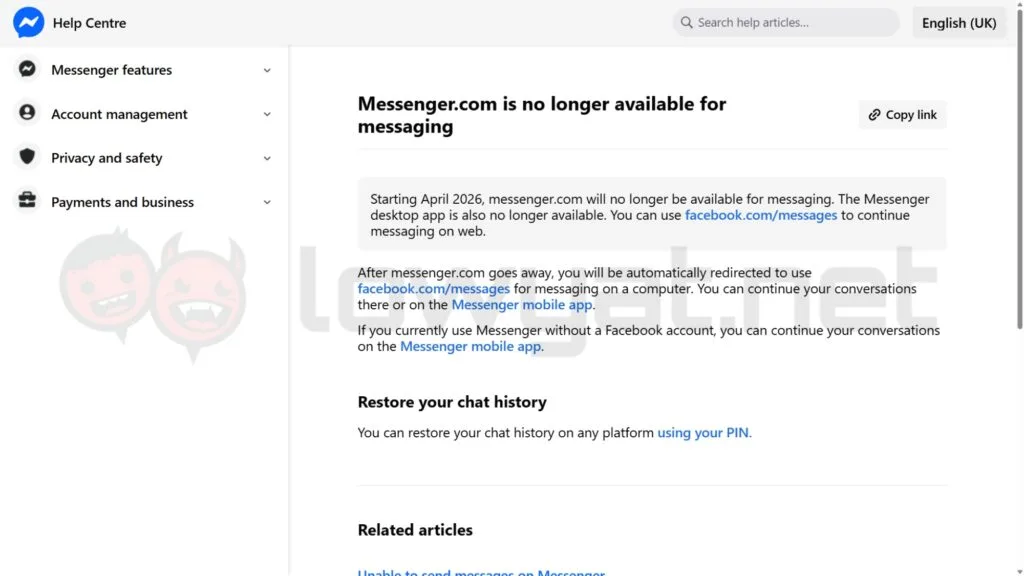Image resolution: width=1024 pixels, height=576 pixels.
Task: Expand the Payments and business chevron
Action: (x=267, y=202)
